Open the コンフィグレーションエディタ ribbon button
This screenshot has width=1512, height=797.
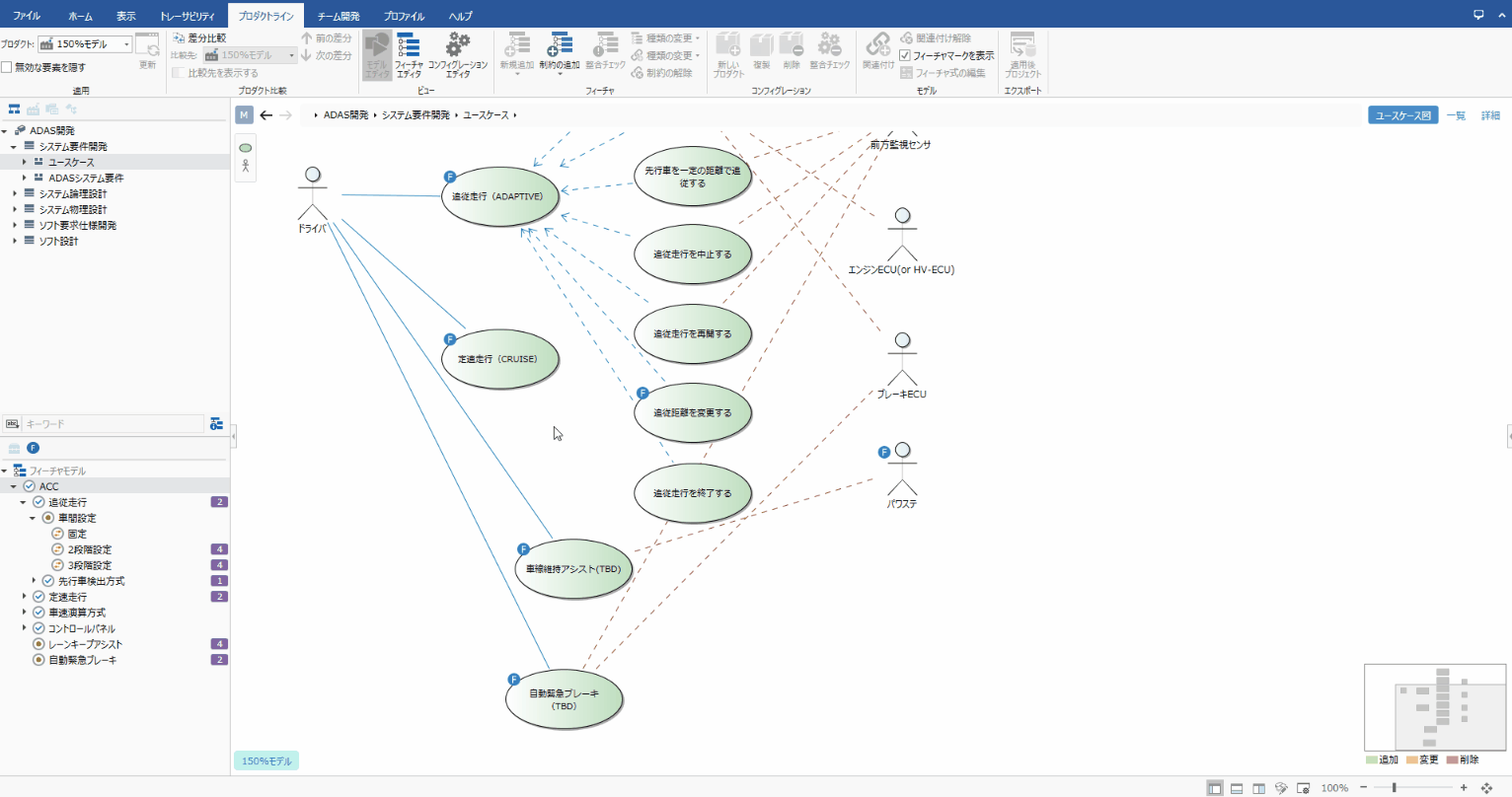click(458, 54)
